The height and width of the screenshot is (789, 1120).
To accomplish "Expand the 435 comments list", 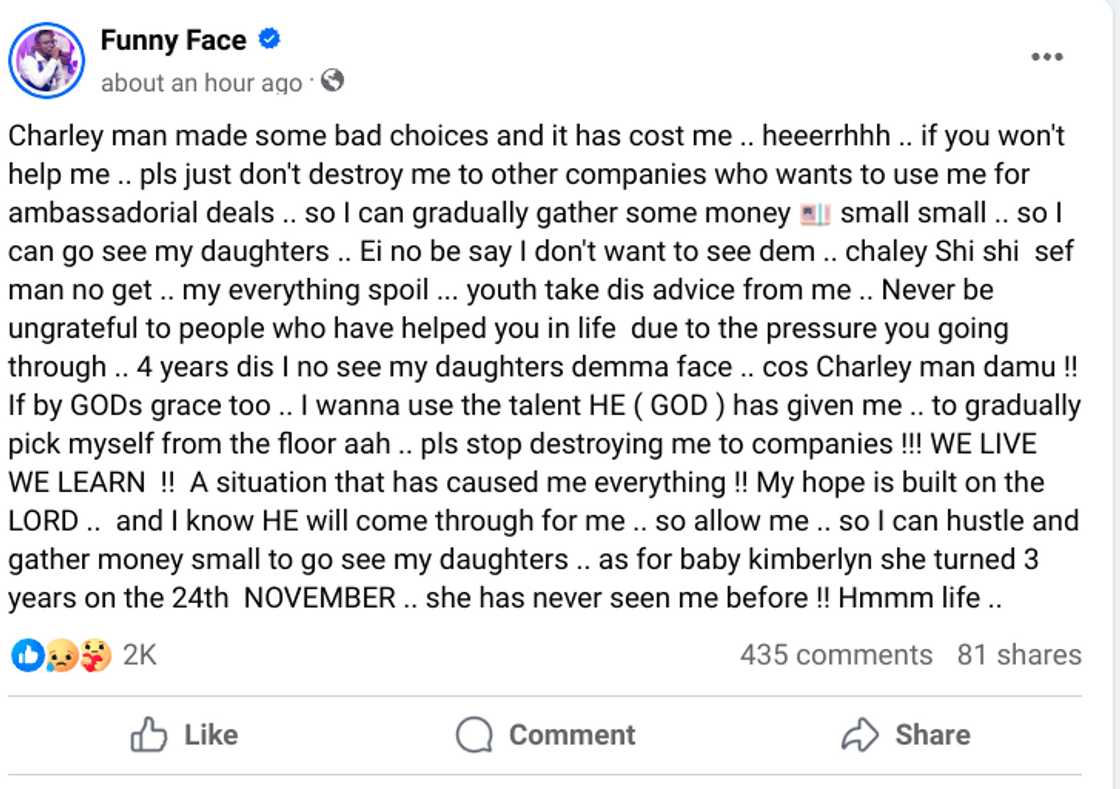I will [836, 655].
